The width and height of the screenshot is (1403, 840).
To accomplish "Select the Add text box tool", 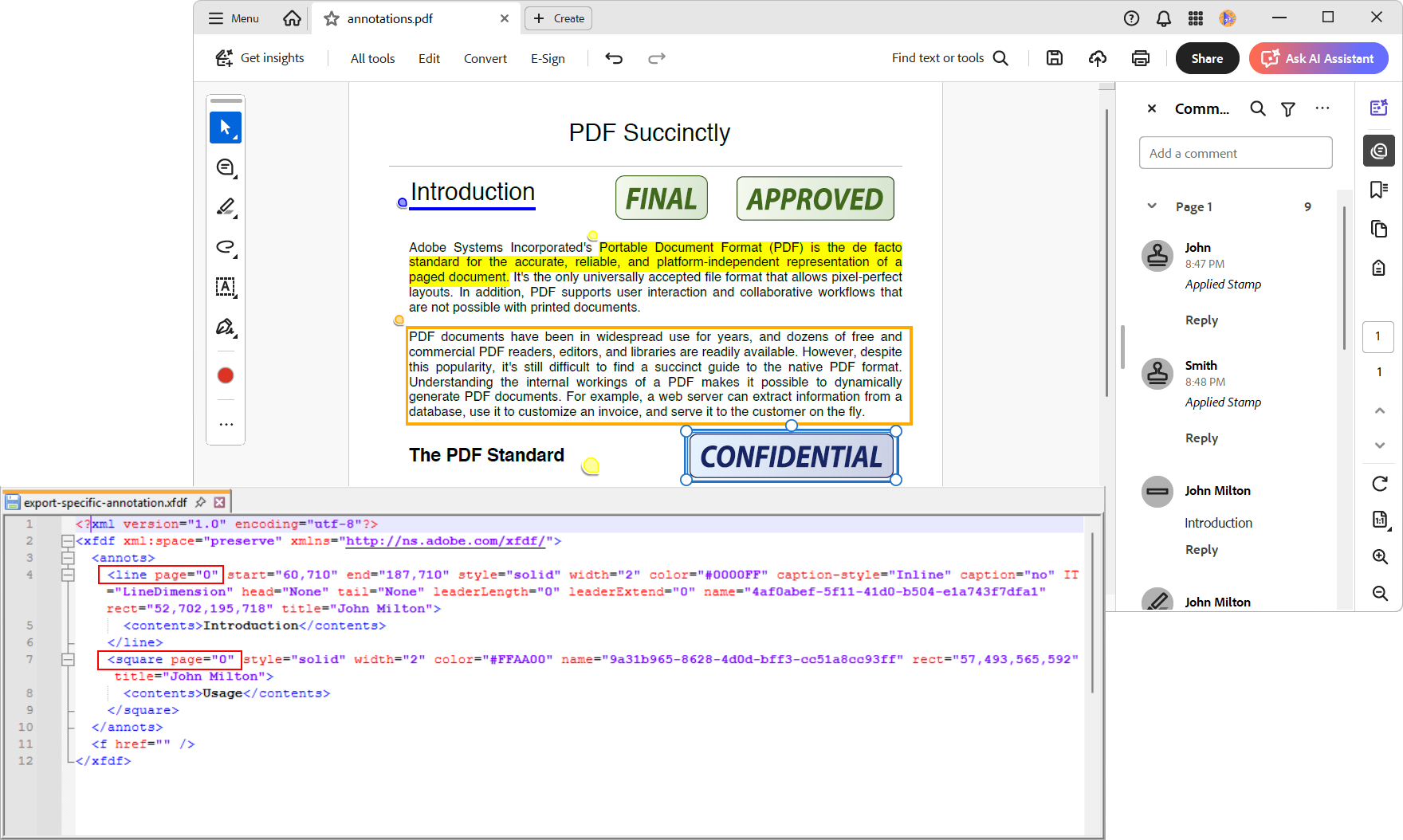I will pyautogui.click(x=226, y=288).
